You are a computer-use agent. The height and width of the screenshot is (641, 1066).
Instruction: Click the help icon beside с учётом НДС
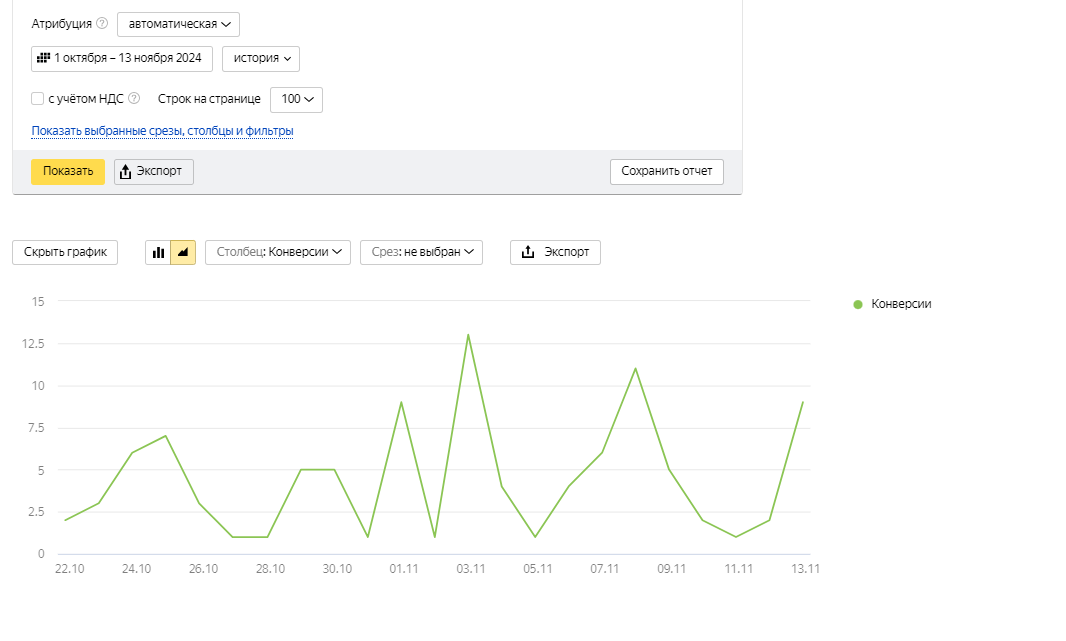[134, 99]
